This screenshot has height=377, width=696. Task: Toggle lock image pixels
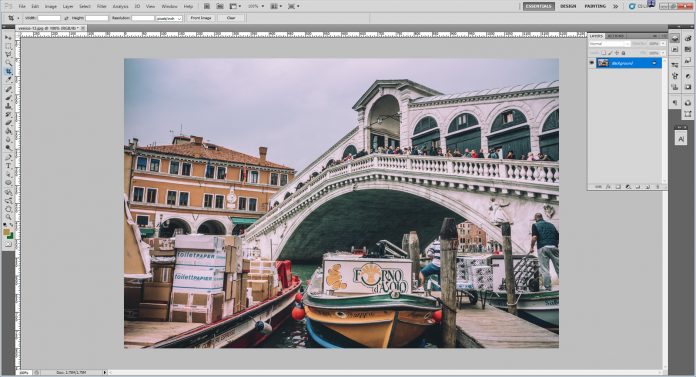(x=610, y=53)
